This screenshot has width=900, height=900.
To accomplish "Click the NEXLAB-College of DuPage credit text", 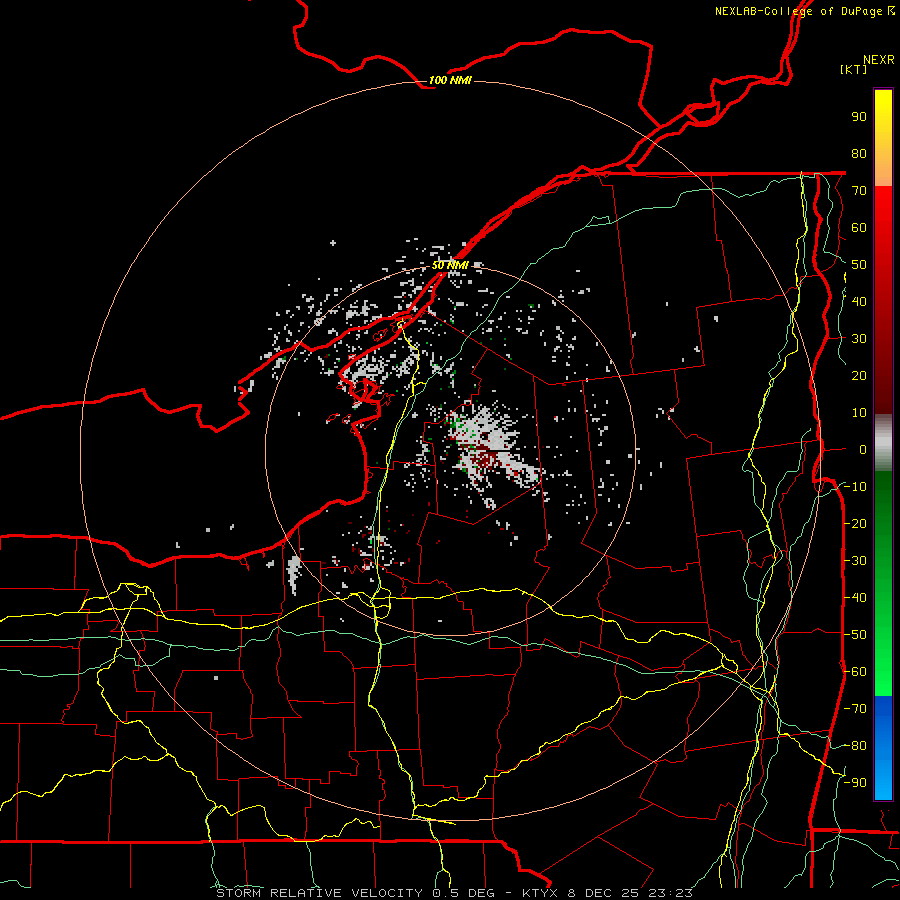I will tap(805, 11).
